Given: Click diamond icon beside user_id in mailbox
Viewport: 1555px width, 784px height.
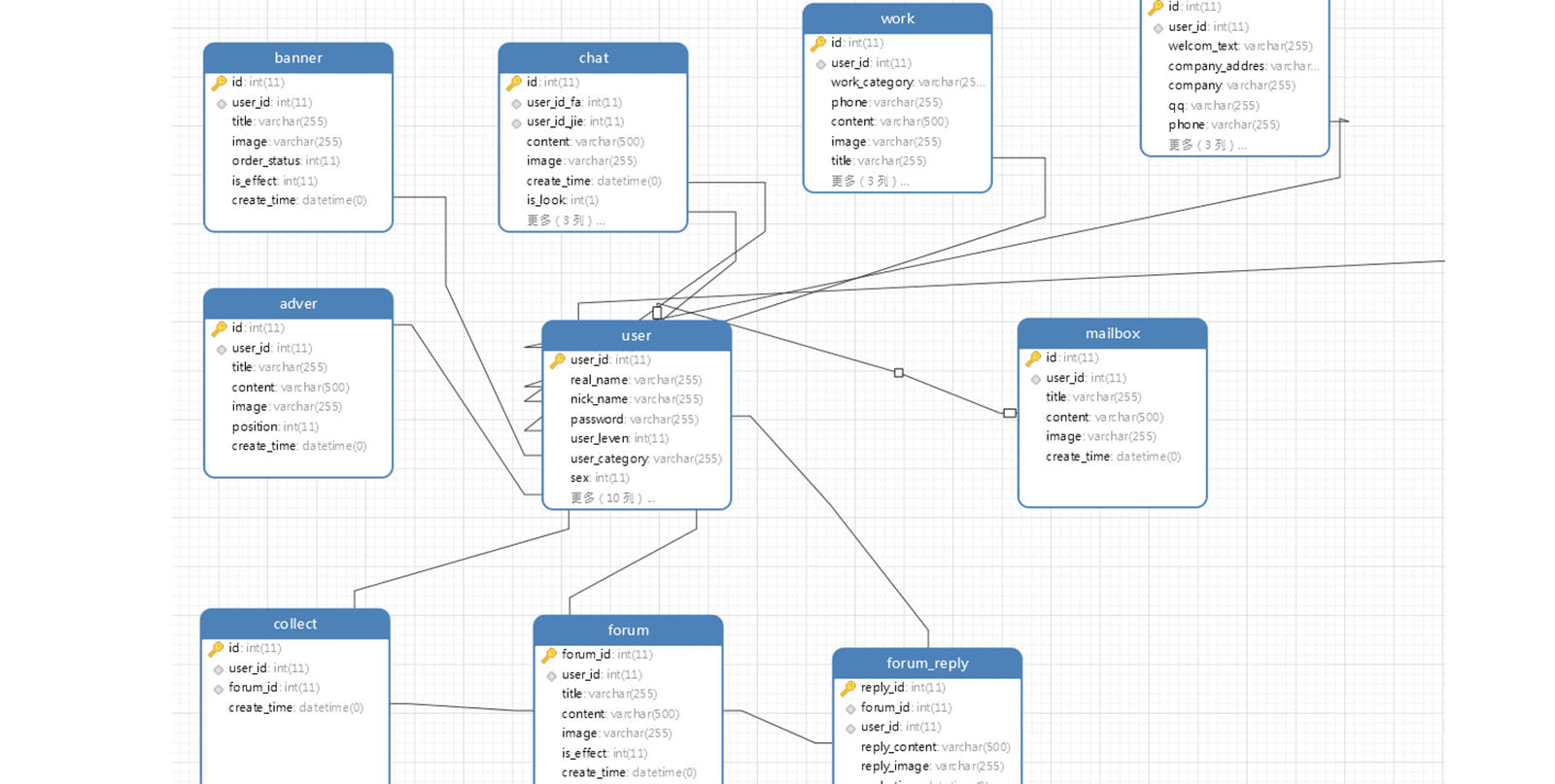Looking at the screenshot, I should (x=1036, y=379).
